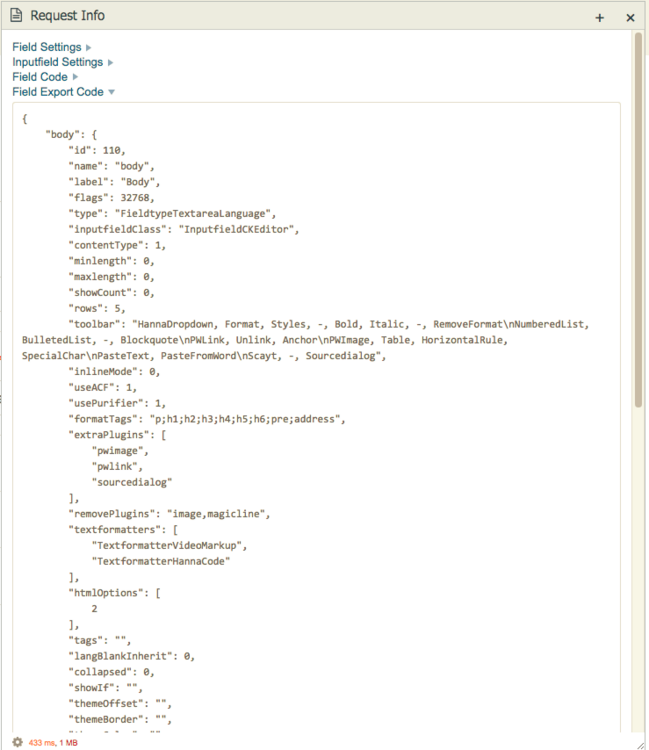Click the "showIf" line
Screen dimensions: 649x750
click(106, 687)
